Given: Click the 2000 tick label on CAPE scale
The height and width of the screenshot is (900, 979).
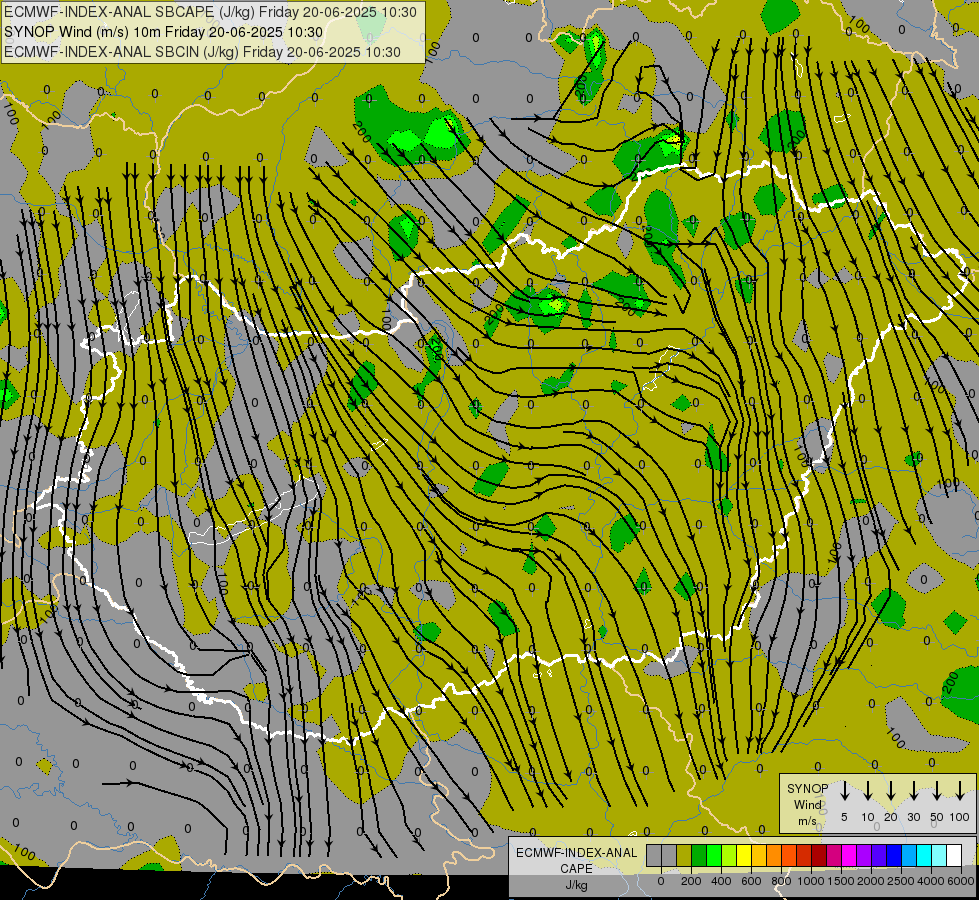Looking at the screenshot, I should [x=871, y=881].
